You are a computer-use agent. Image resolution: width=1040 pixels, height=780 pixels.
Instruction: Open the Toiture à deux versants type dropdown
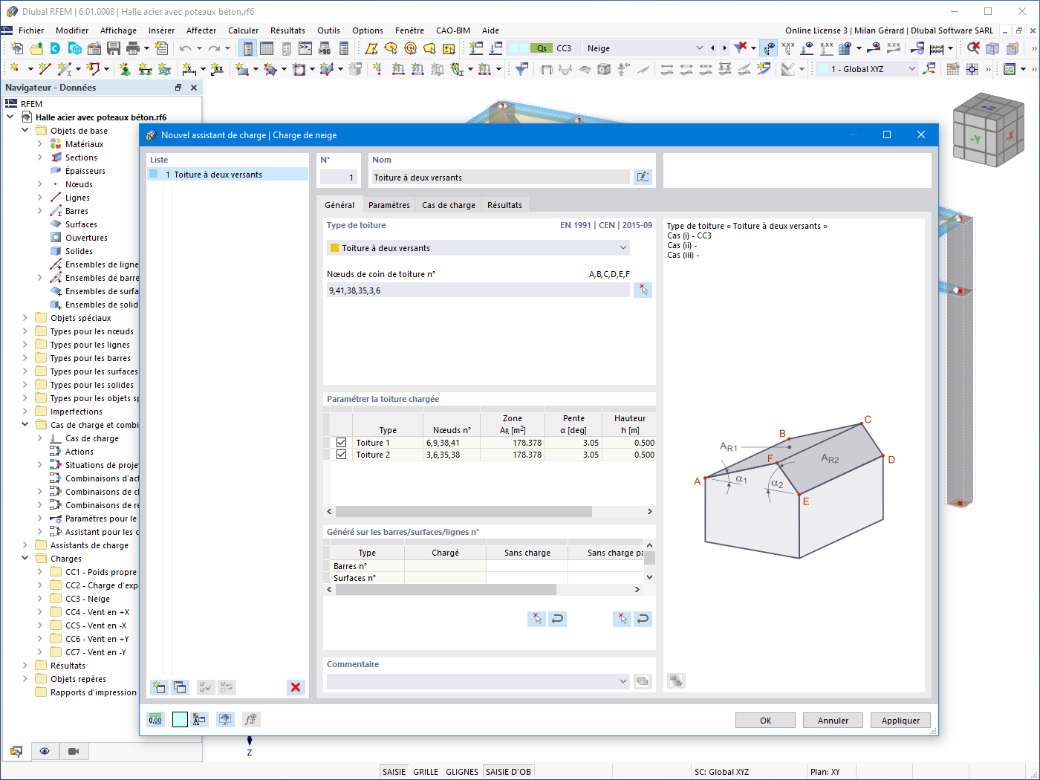[478, 248]
